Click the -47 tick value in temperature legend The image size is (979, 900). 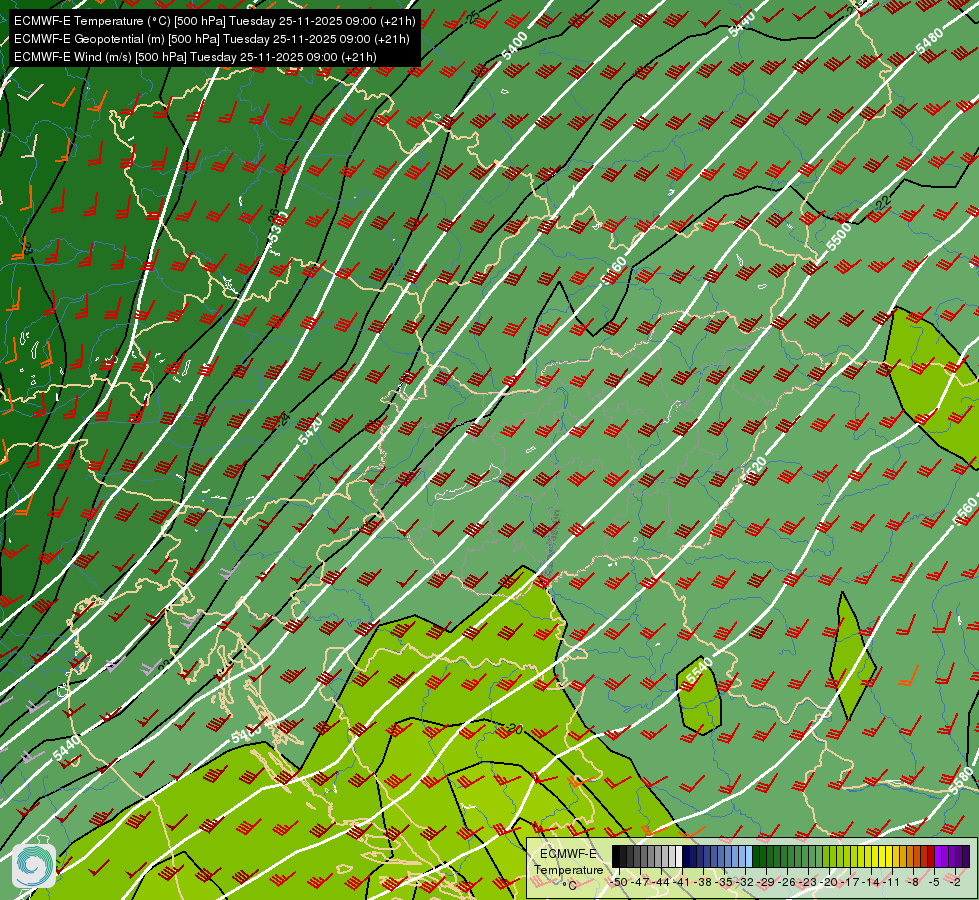click(x=640, y=882)
